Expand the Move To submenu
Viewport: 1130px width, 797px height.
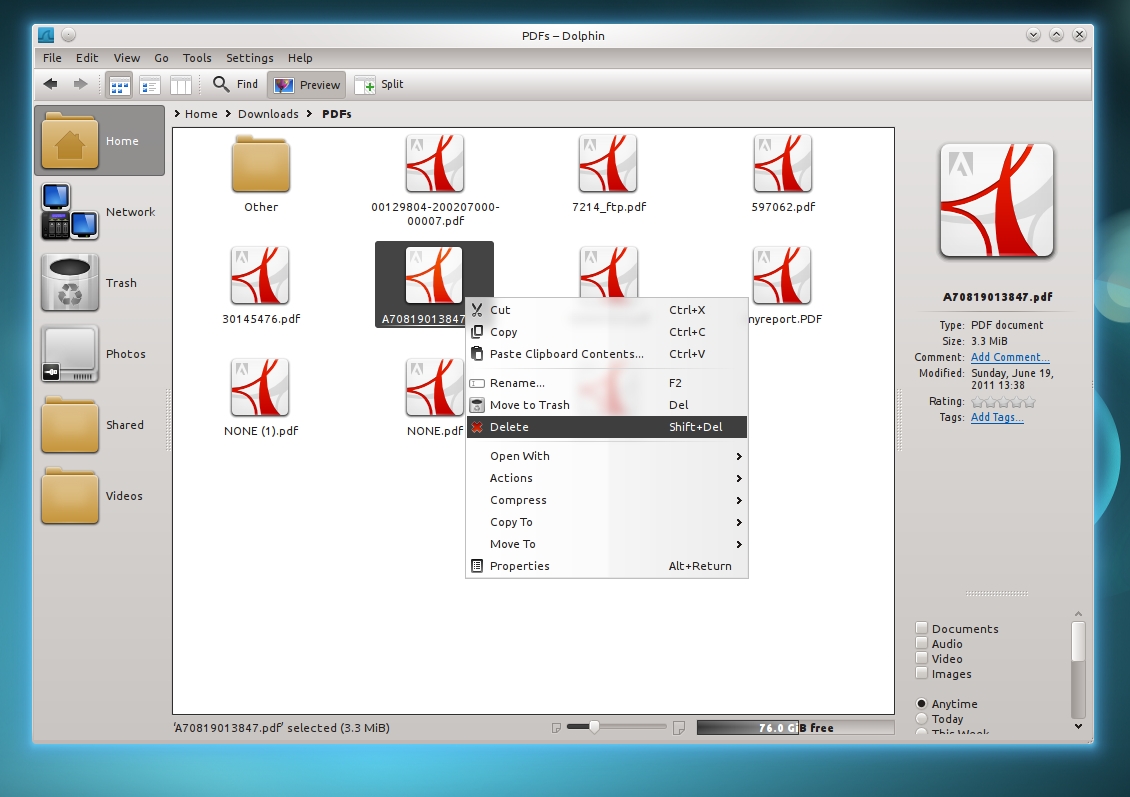[x=607, y=544]
